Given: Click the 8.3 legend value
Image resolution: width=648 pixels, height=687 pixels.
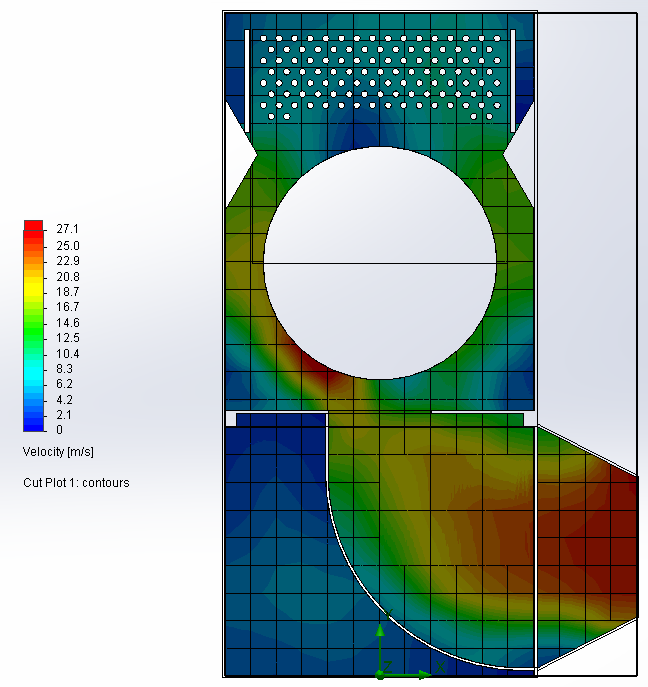Looking at the screenshot, I should tap(64, 369).
